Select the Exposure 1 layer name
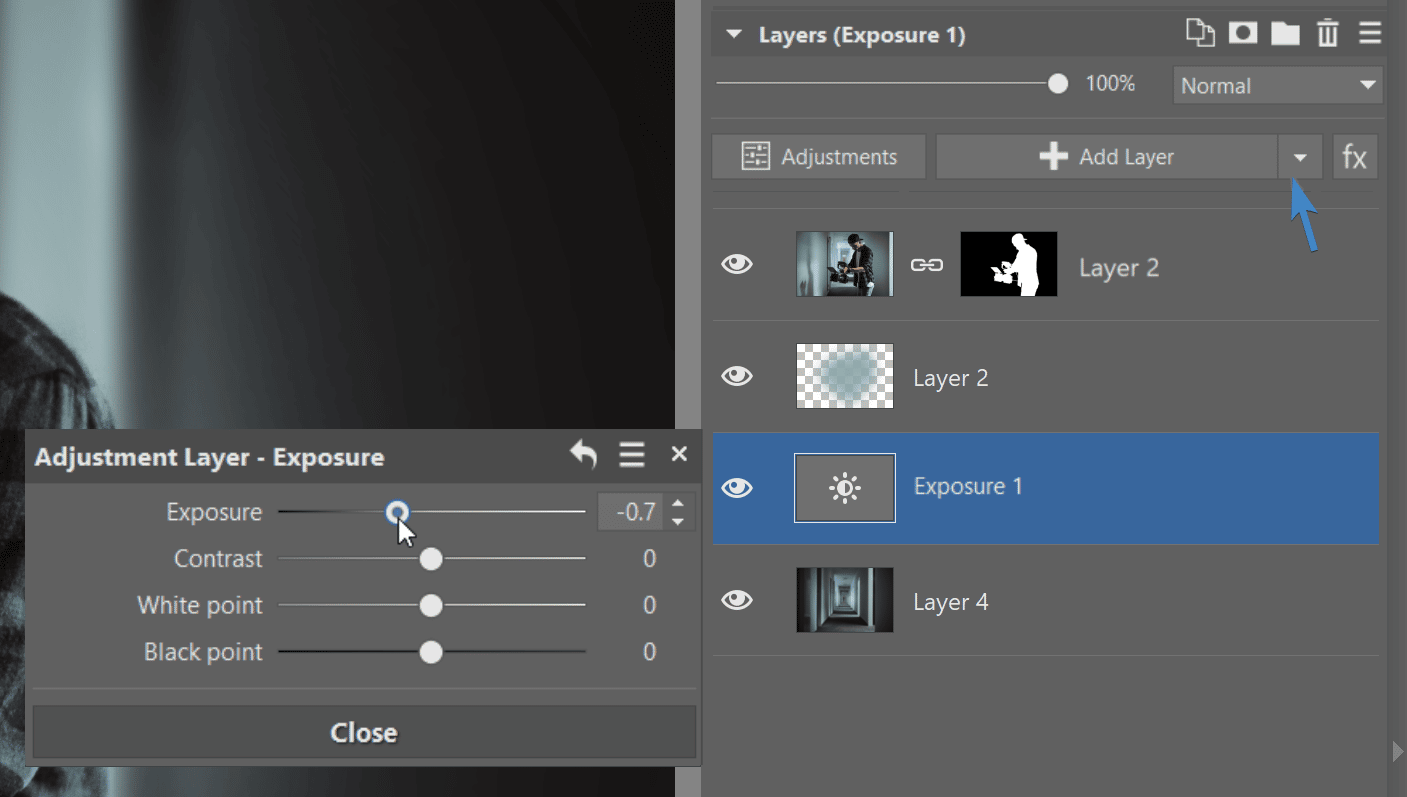The image size is (1407, 797). pyautogui.click(x=968, y=487)
